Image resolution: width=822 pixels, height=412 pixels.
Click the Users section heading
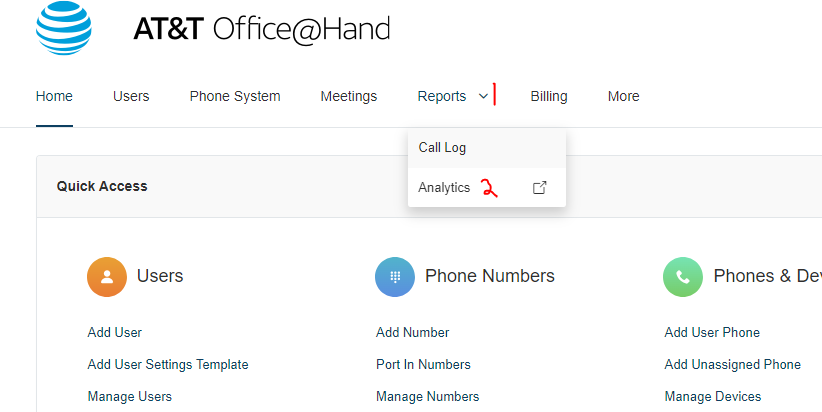[160, 276]
